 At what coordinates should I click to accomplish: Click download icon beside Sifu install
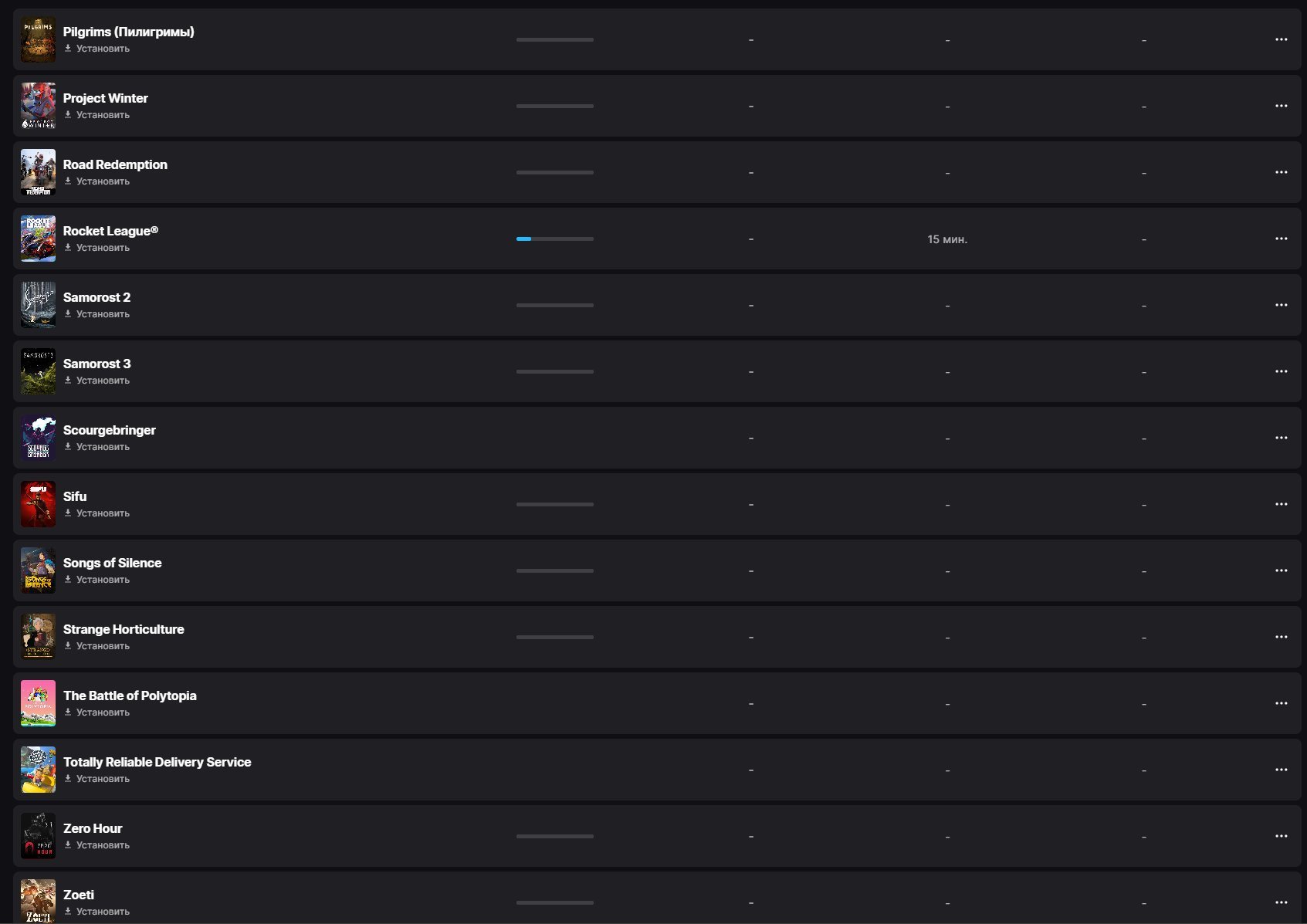68,513
